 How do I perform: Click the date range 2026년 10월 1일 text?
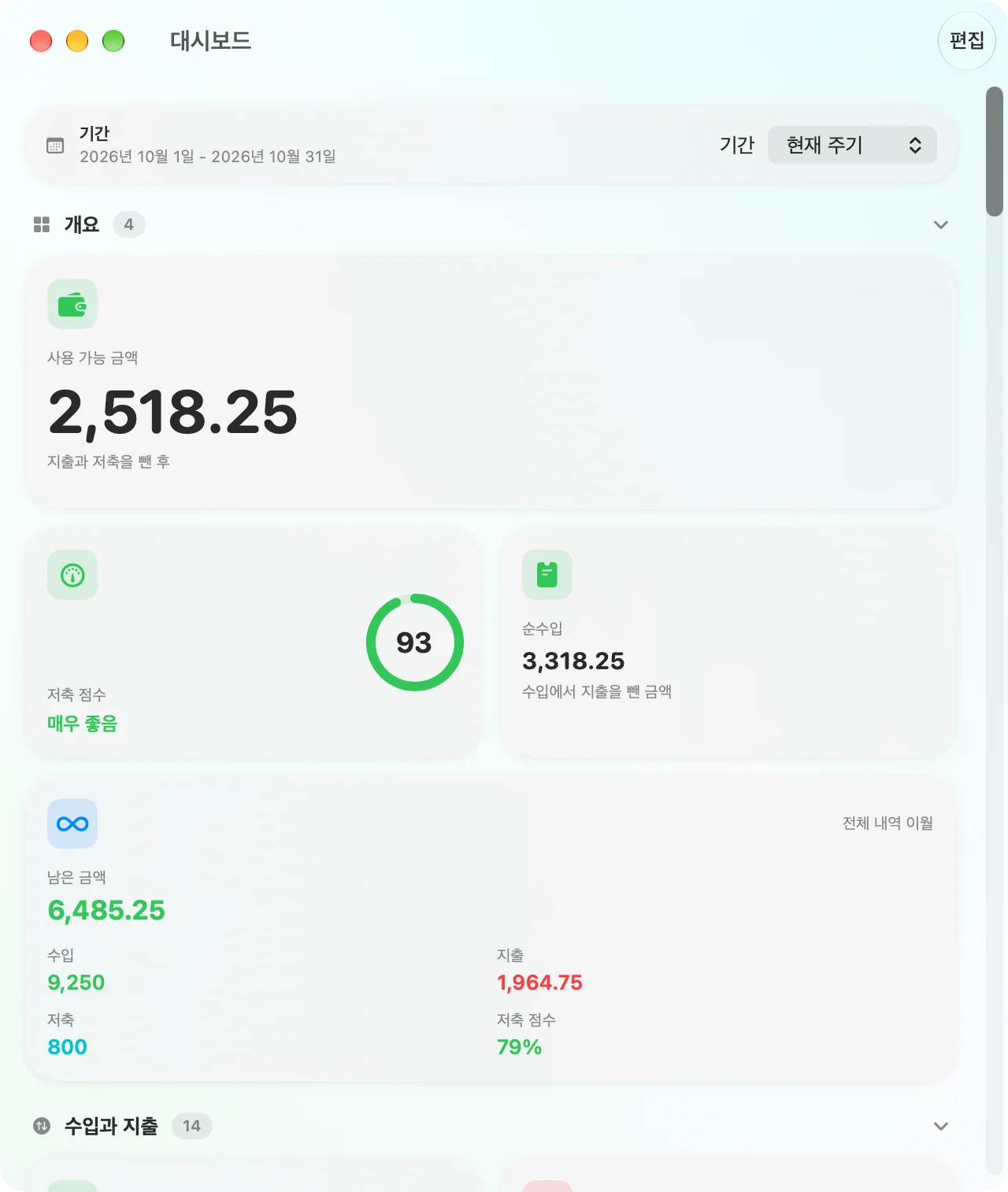(x=208, y=157)
